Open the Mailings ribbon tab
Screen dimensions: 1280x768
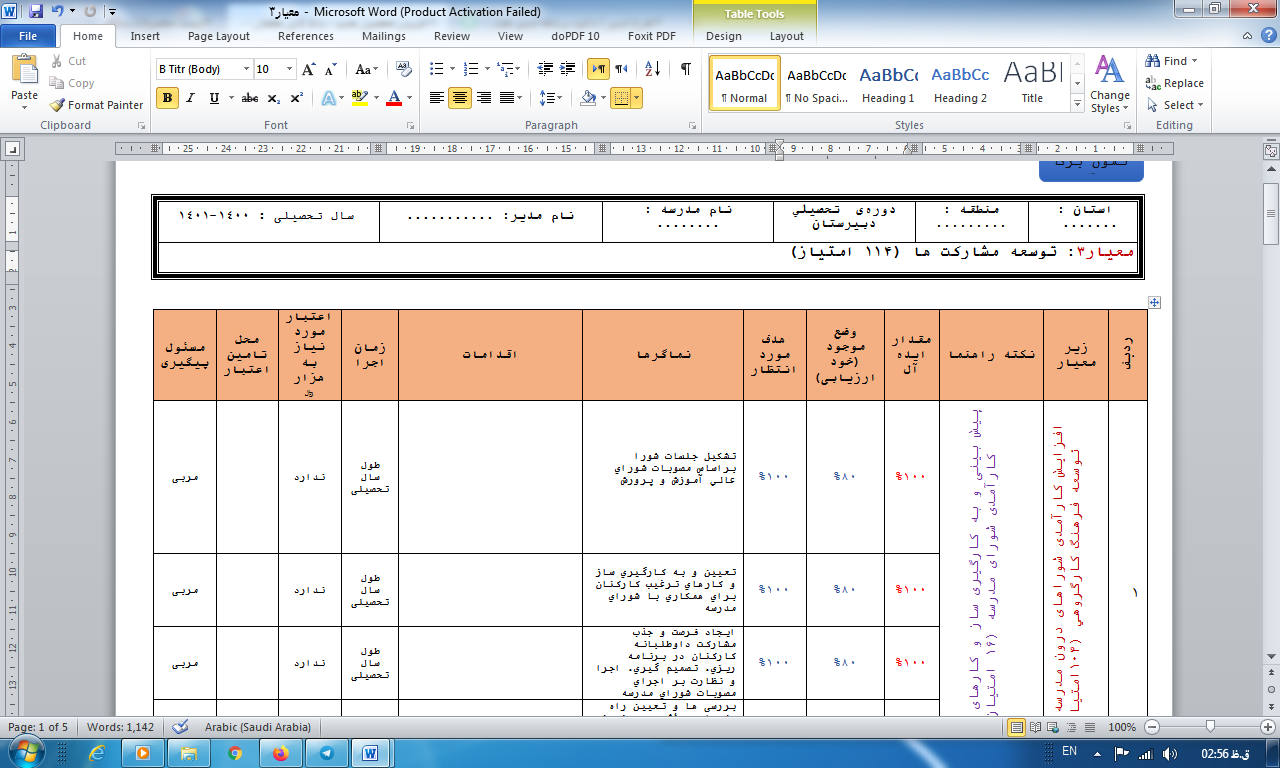click(384, 36)
